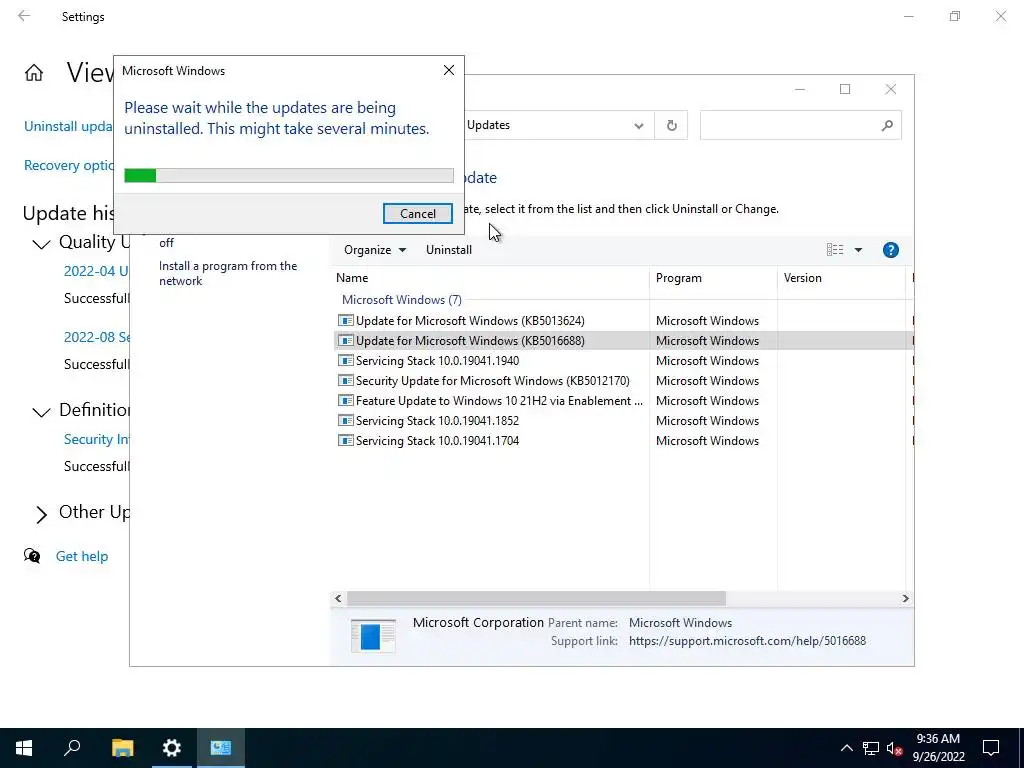This screenshot has width=1024, height=768.
Task: Go back in the Settings window
Action: click(x=24, y=16)
